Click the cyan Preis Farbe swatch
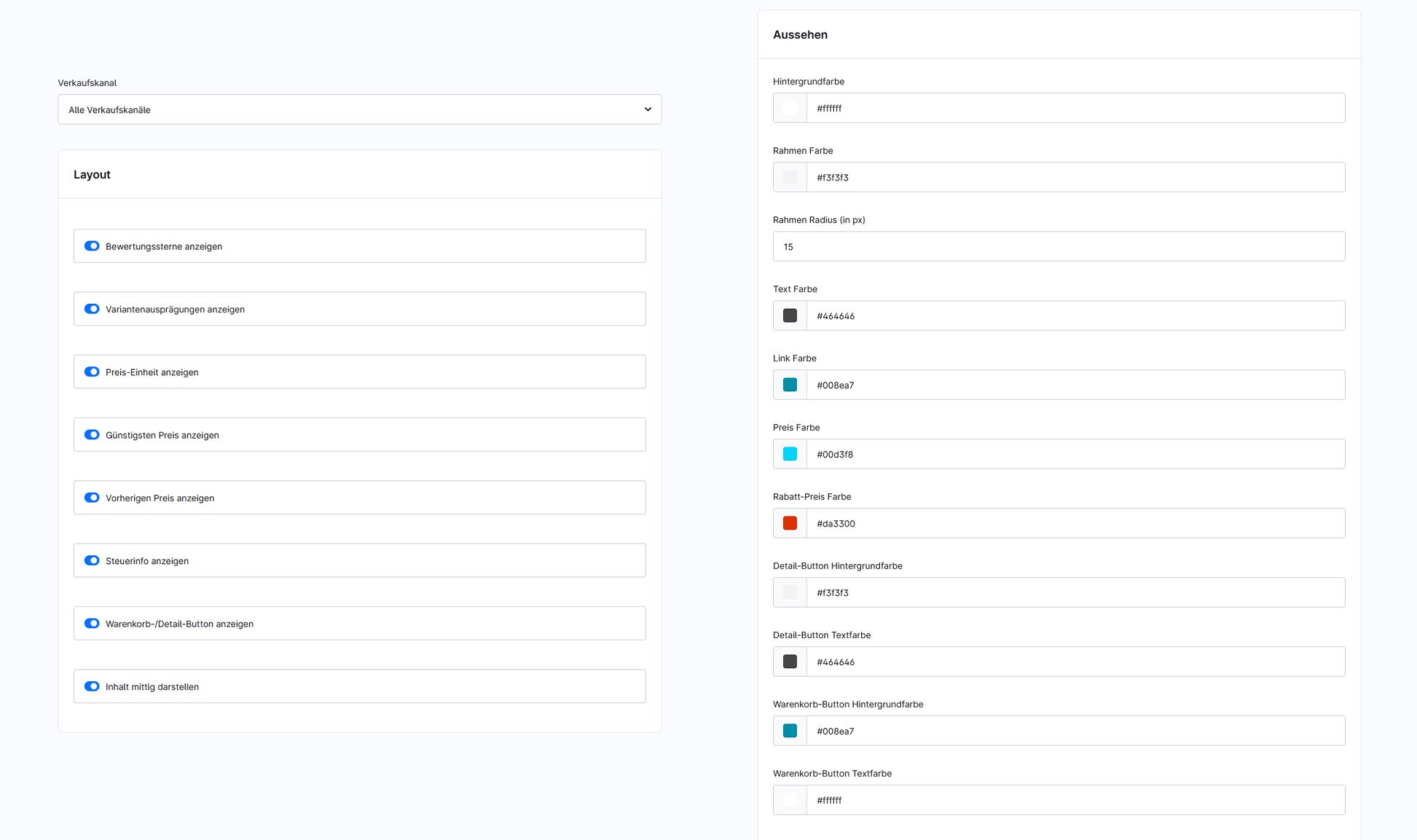Screen dimensions: 1417x840 point(789,453)
